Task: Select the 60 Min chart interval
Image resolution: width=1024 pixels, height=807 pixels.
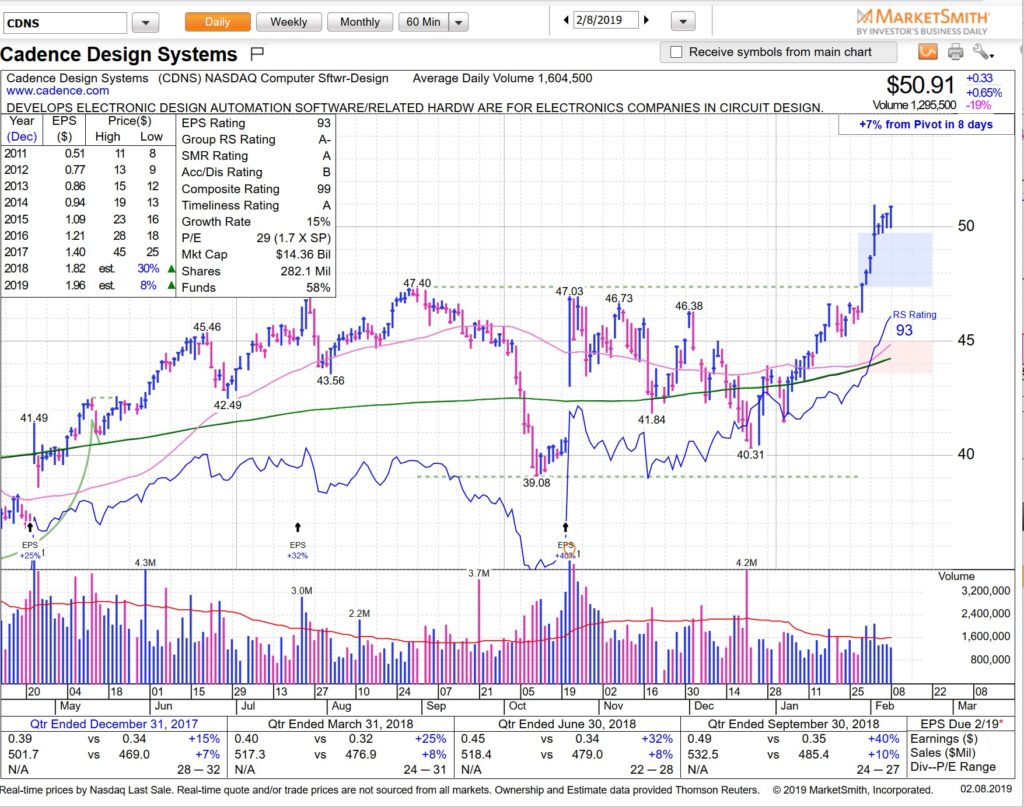Action: pyautogui.click(x=424, y=22)
